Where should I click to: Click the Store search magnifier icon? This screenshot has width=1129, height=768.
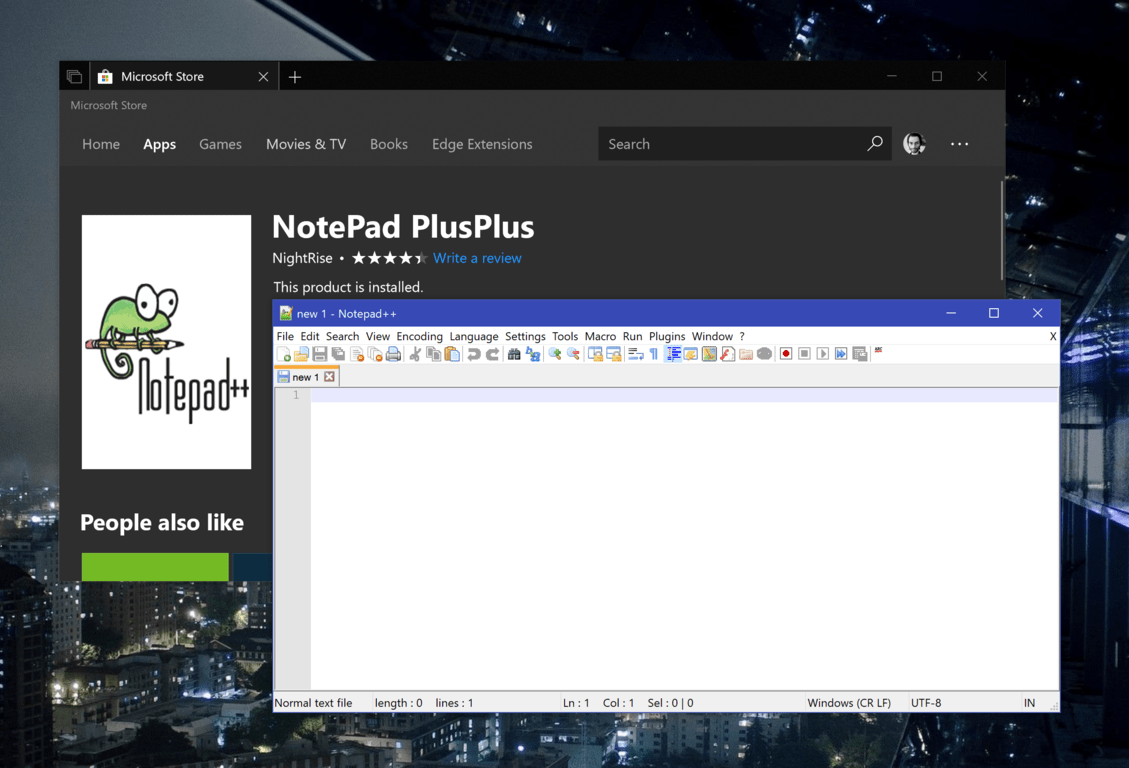pos(875,143)
